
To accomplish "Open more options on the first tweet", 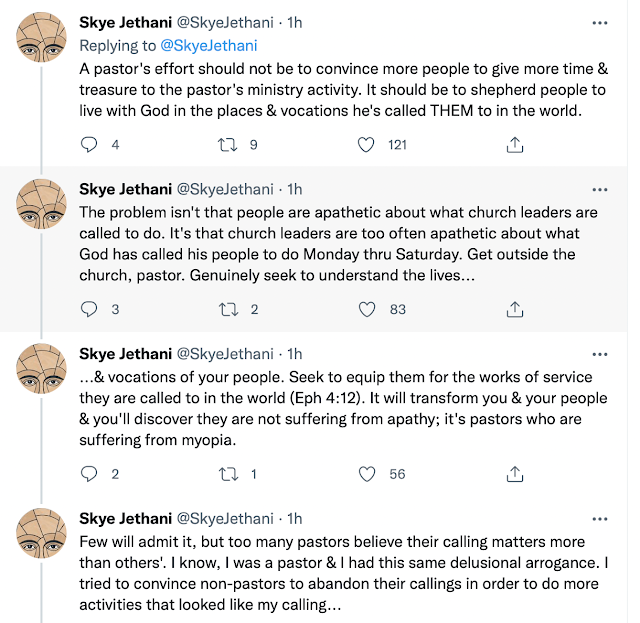I will [x=598, y=21].
